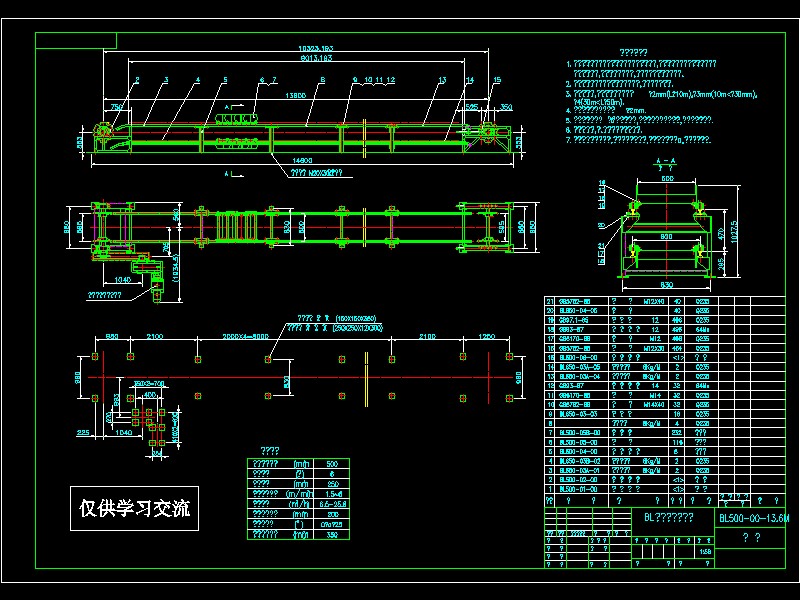The height and width of the screenshot is (600, 800).
Task: Click the drawing number BL500-00-13.6M in title block
Action: [x=754, y=518]
